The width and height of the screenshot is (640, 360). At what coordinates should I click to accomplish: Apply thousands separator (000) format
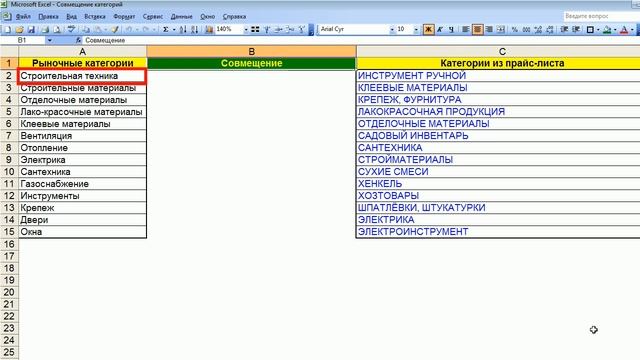(x=527, y=29)
